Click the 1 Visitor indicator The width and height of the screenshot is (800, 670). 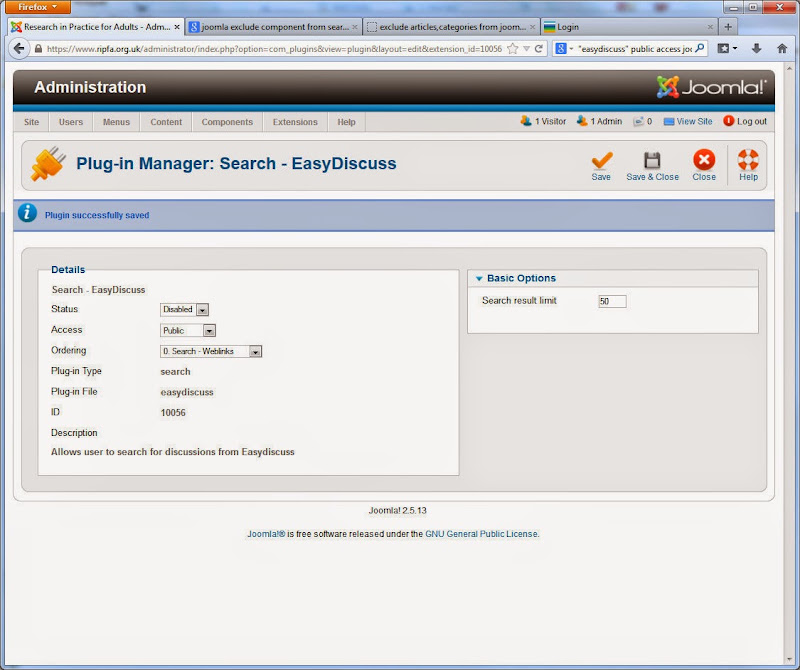click(x=543, y=121)
